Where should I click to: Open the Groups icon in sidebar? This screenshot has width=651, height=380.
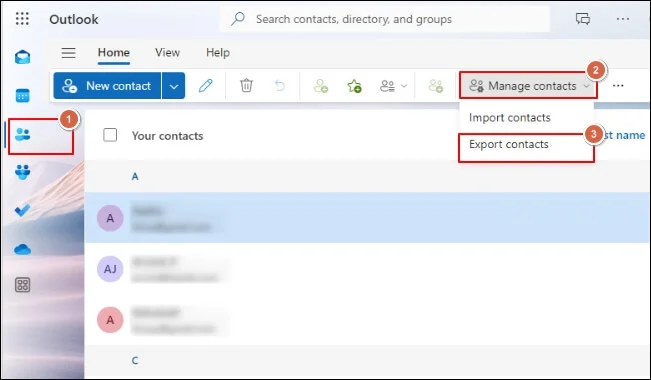(x=22, y=172)
